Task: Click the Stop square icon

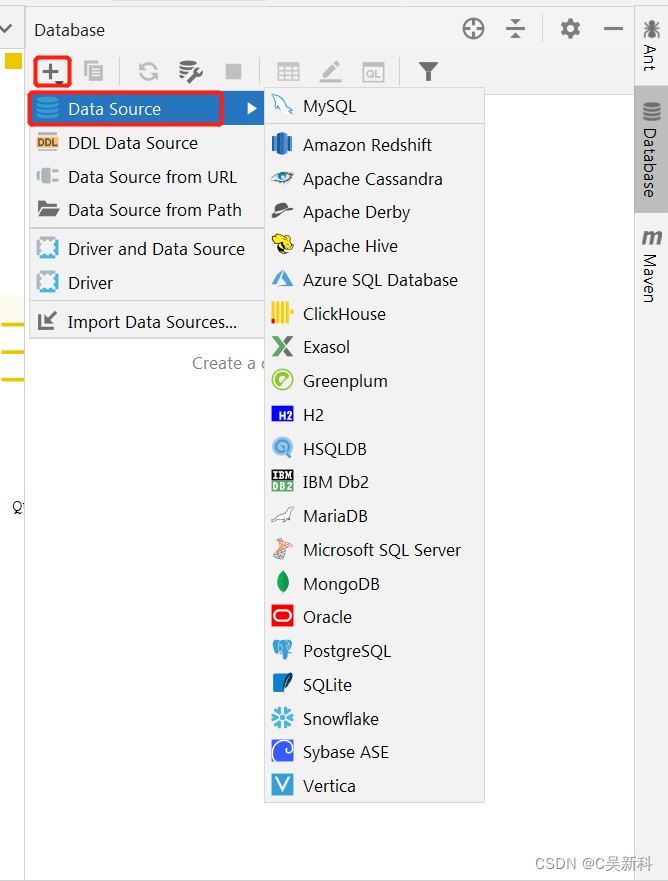Action: (233, 71)
